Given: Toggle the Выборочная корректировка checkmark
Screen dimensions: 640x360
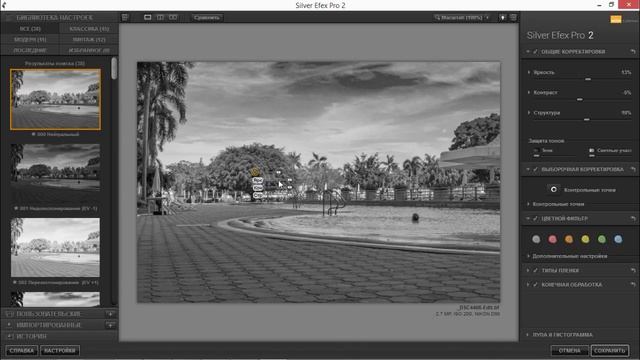Looking at the screenshot, I should pos(535,169).
